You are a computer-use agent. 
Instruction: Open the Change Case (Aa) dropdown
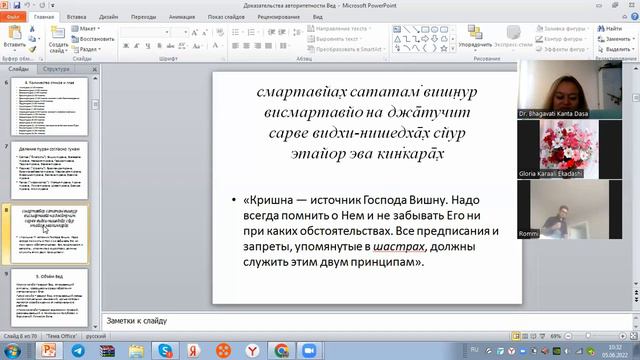[198, 46]
